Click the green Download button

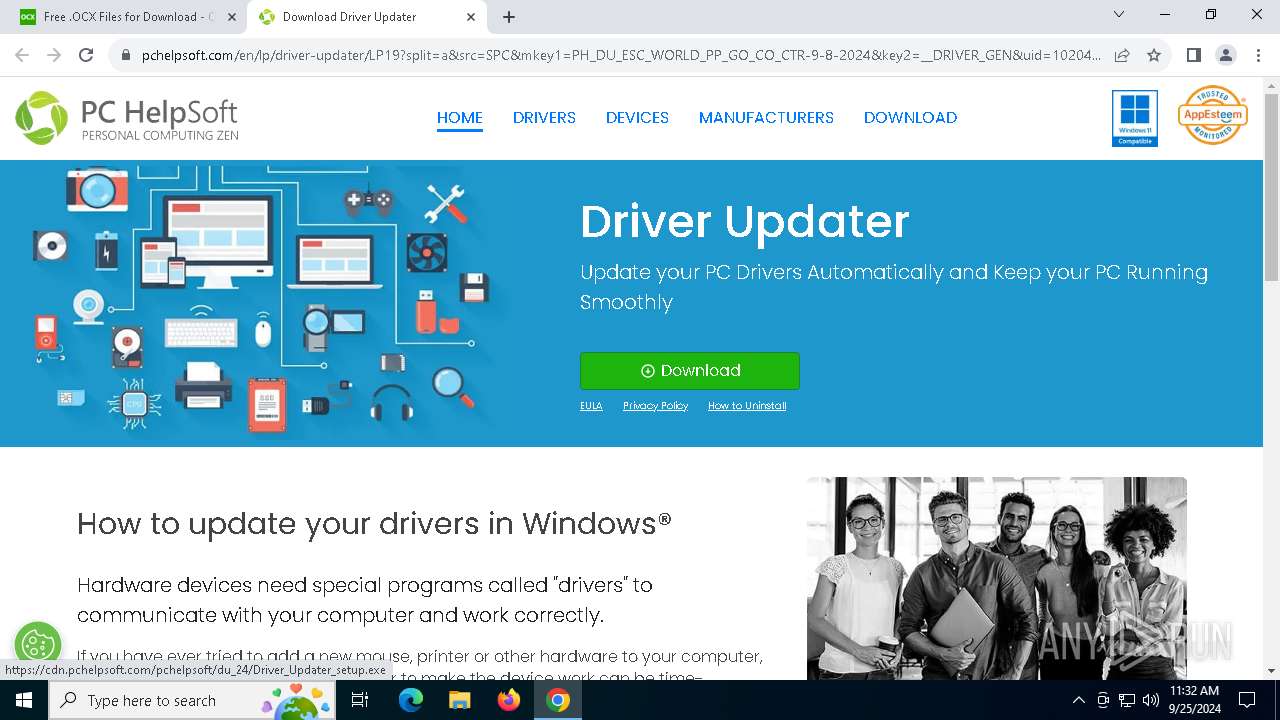point(690,371)
